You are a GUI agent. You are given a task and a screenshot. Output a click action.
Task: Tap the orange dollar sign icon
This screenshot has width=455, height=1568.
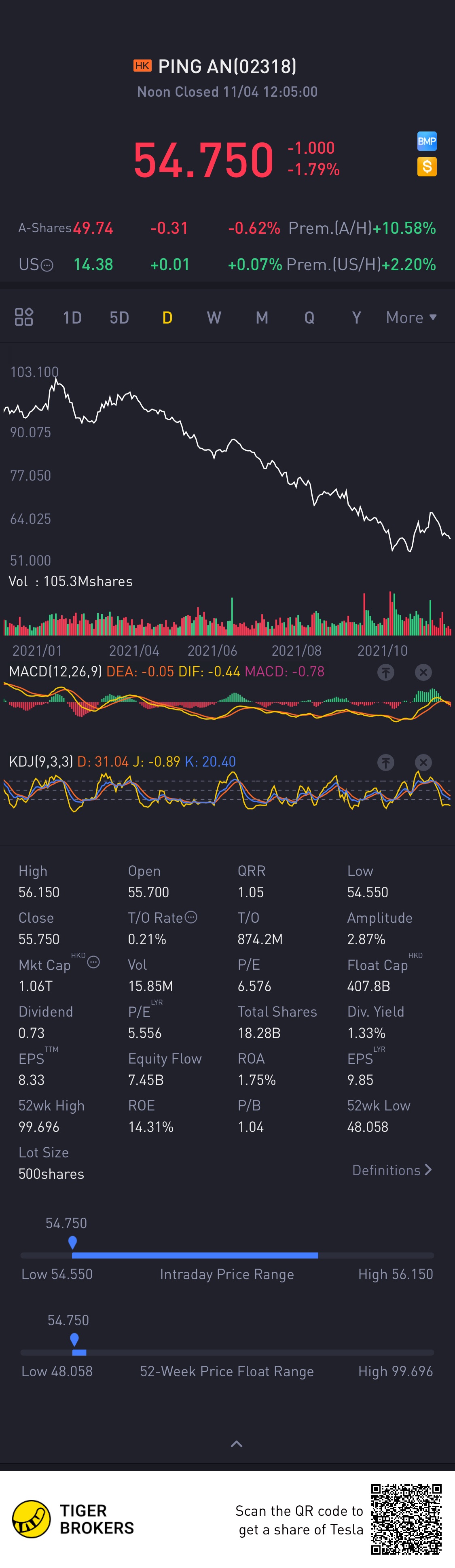[426, 166]
